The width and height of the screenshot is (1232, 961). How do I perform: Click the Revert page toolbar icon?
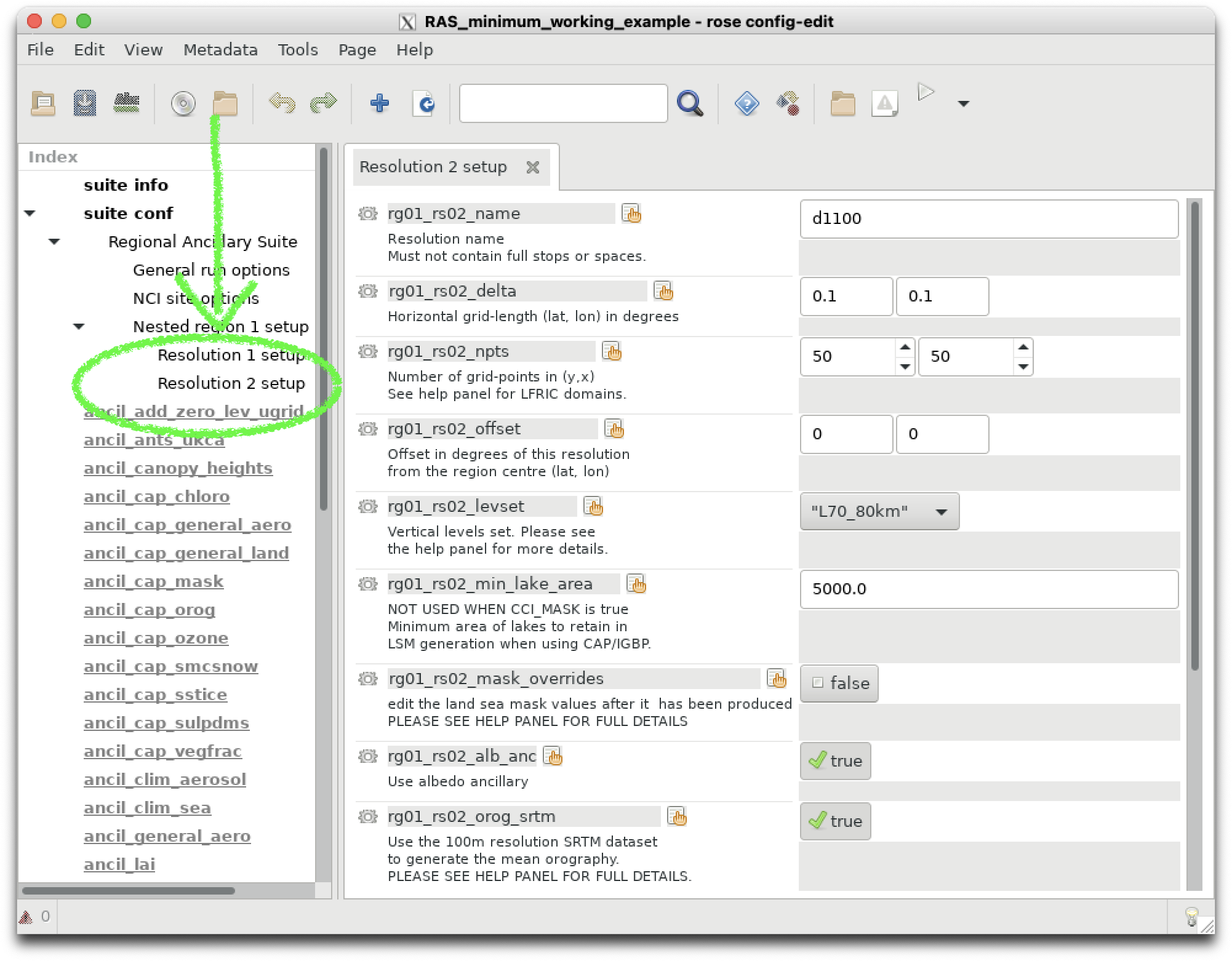(x=425, y=103)
